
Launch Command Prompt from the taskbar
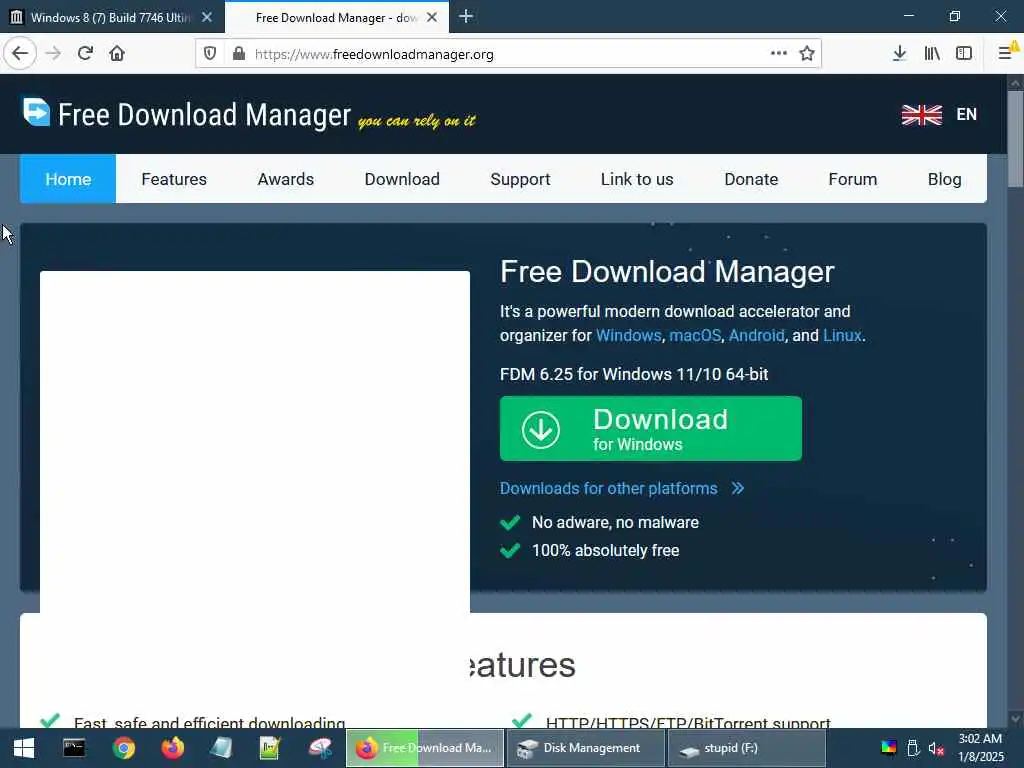[74, 748]
